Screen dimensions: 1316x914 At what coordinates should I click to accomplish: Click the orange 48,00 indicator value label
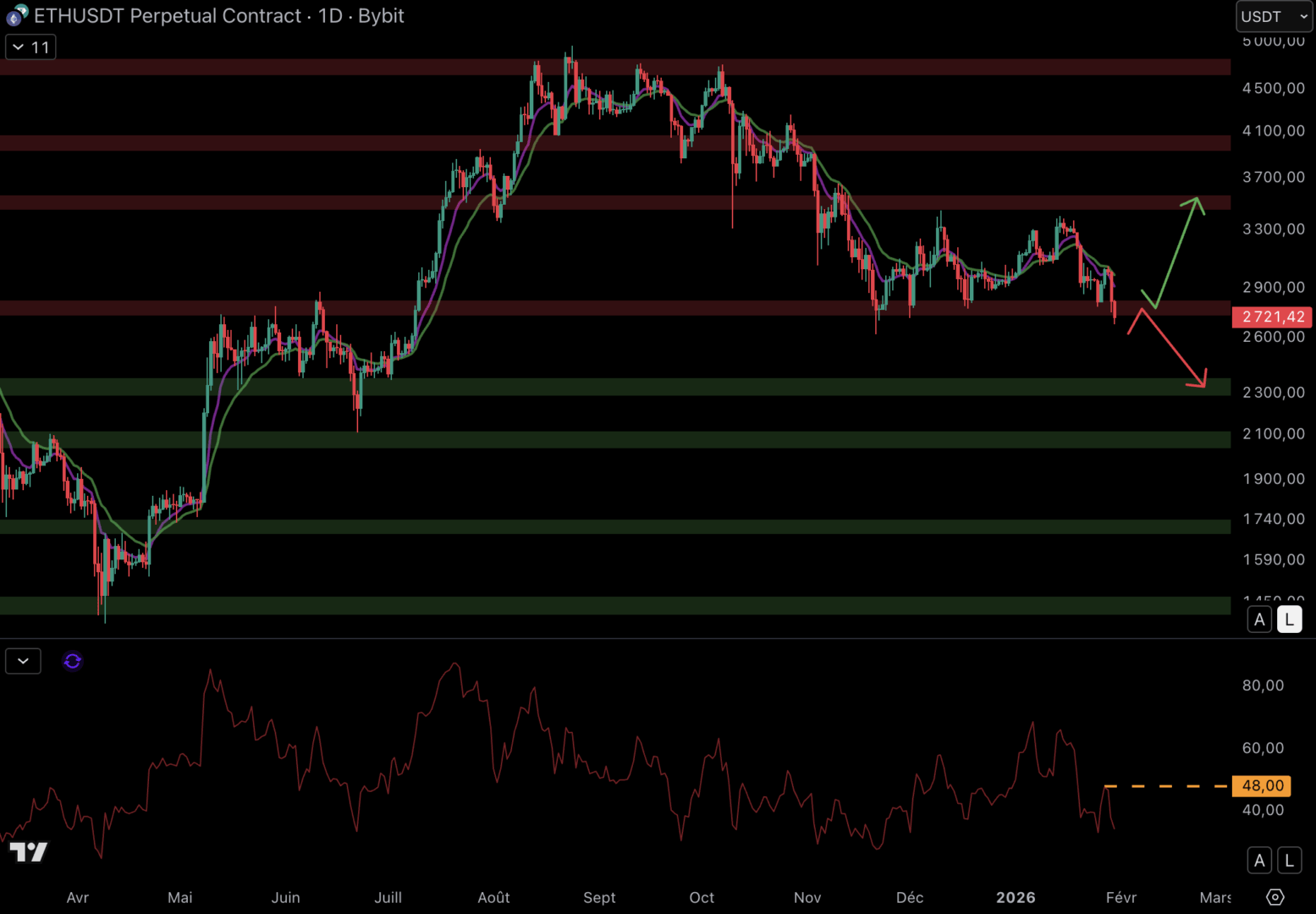pos(1263,786)
